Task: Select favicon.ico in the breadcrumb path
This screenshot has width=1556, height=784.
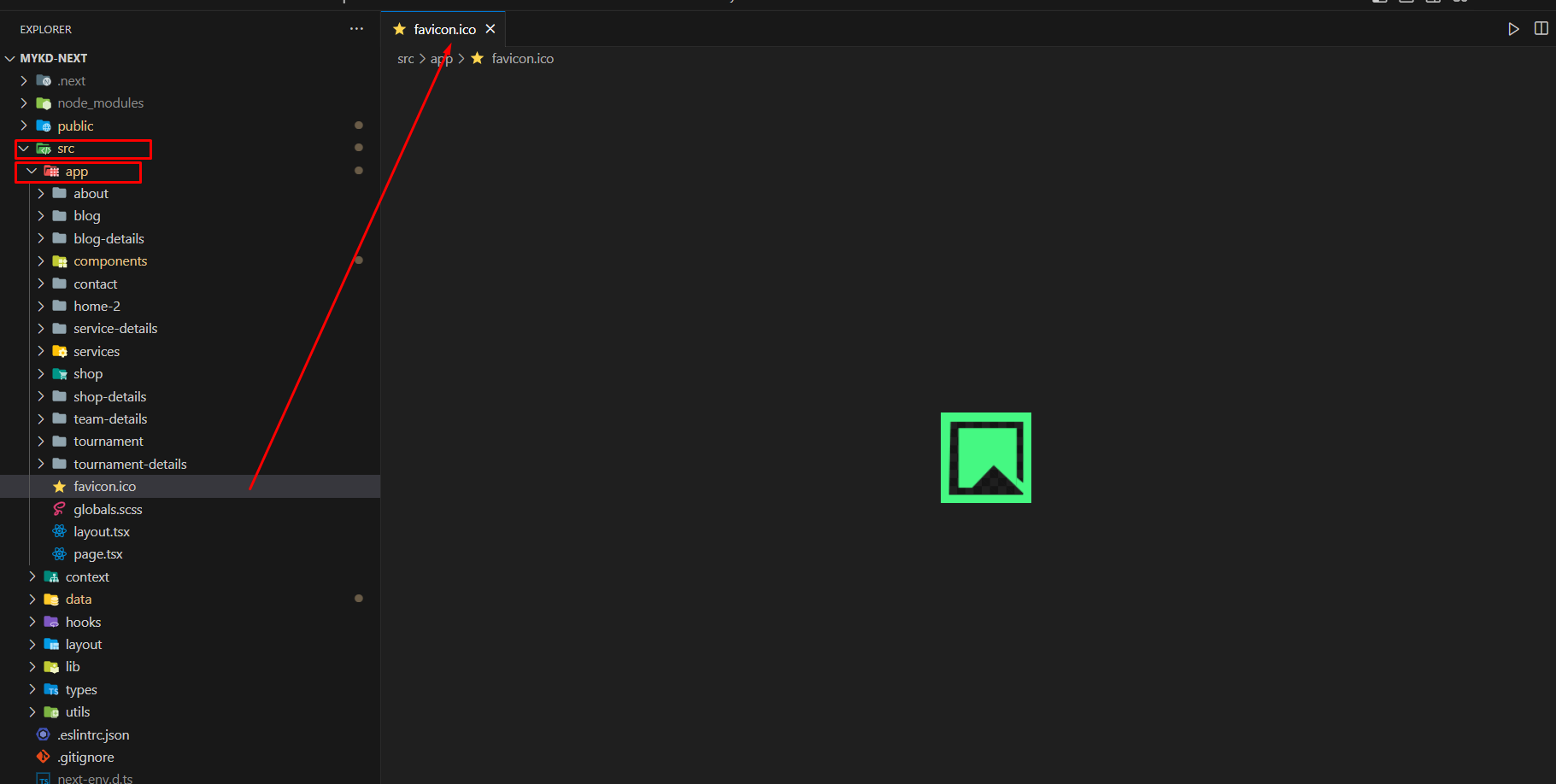Action: tap(522, 59)
